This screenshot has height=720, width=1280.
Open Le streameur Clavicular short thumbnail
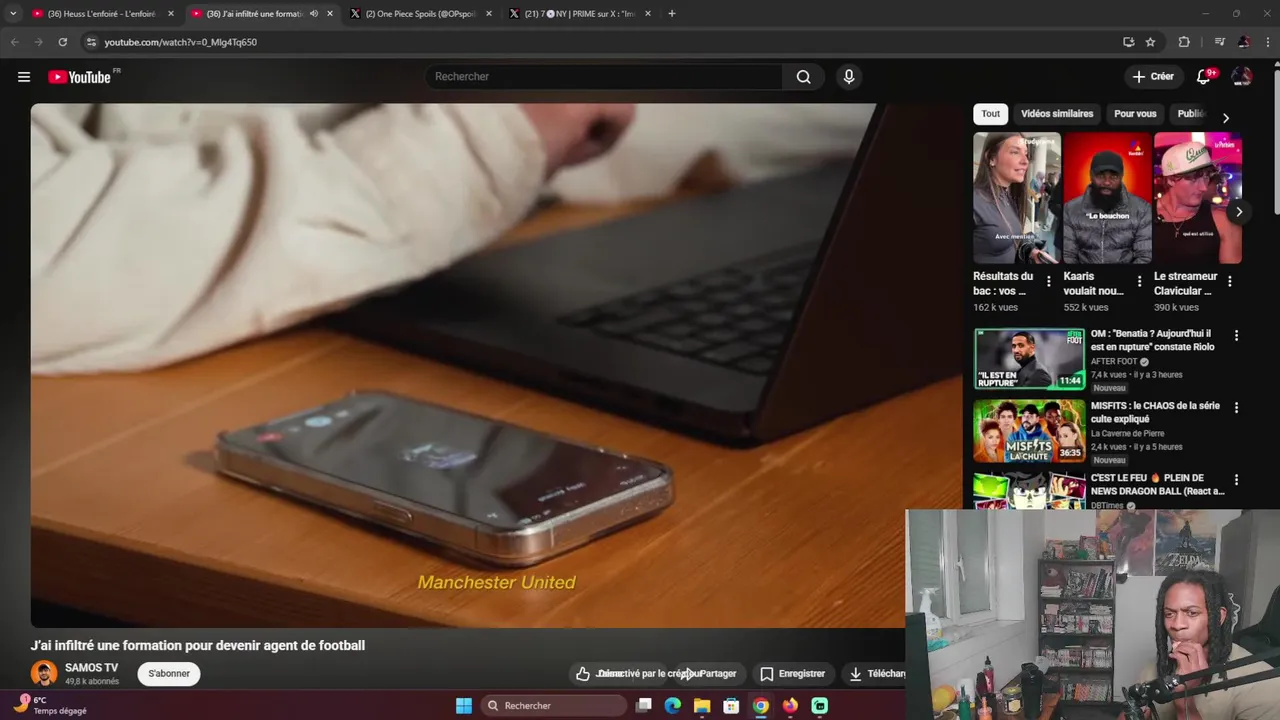coord(1197,198)
